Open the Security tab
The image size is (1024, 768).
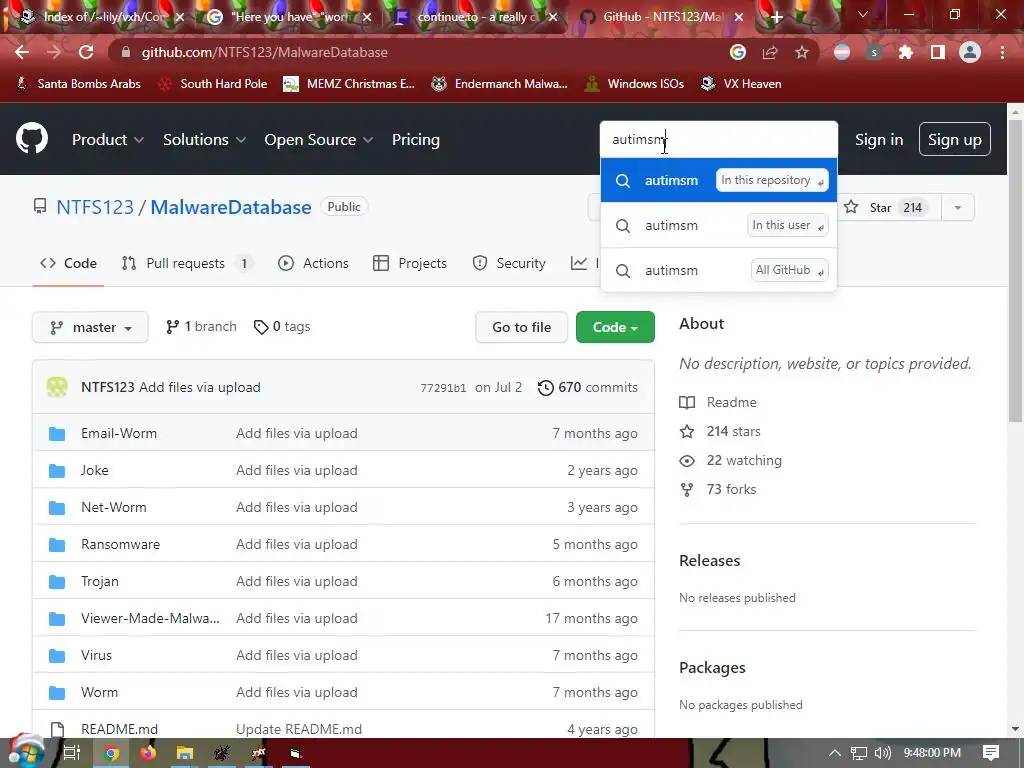[508, 263]
